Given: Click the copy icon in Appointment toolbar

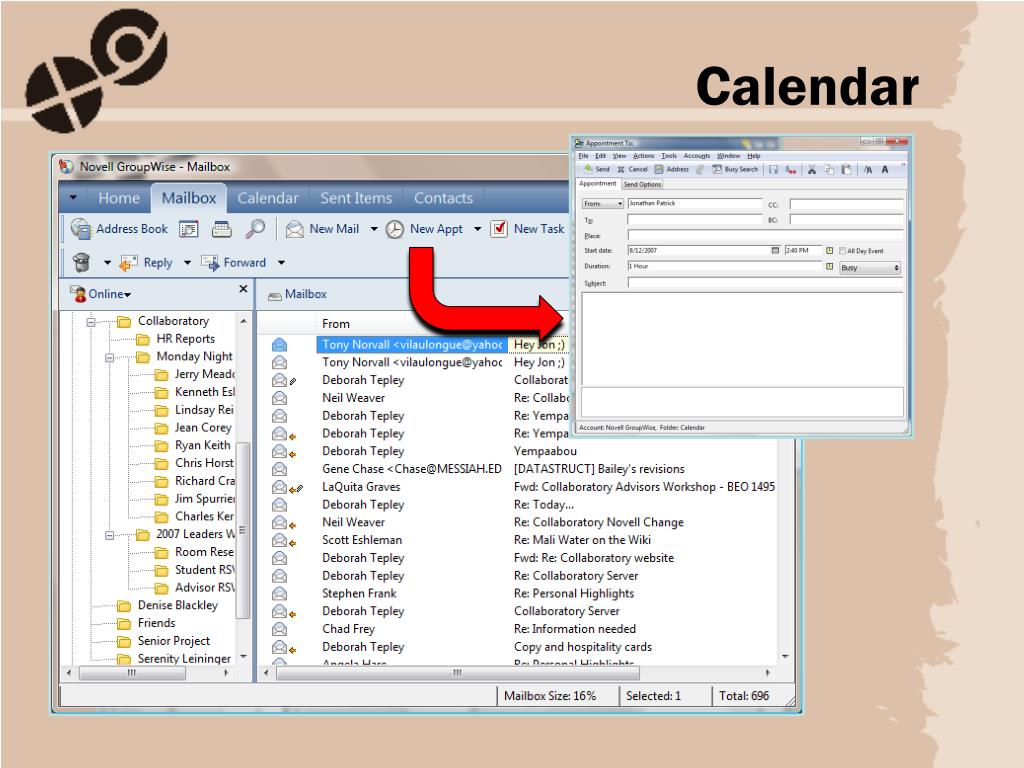Looking at the screenshot, I should tap(829, 170).
